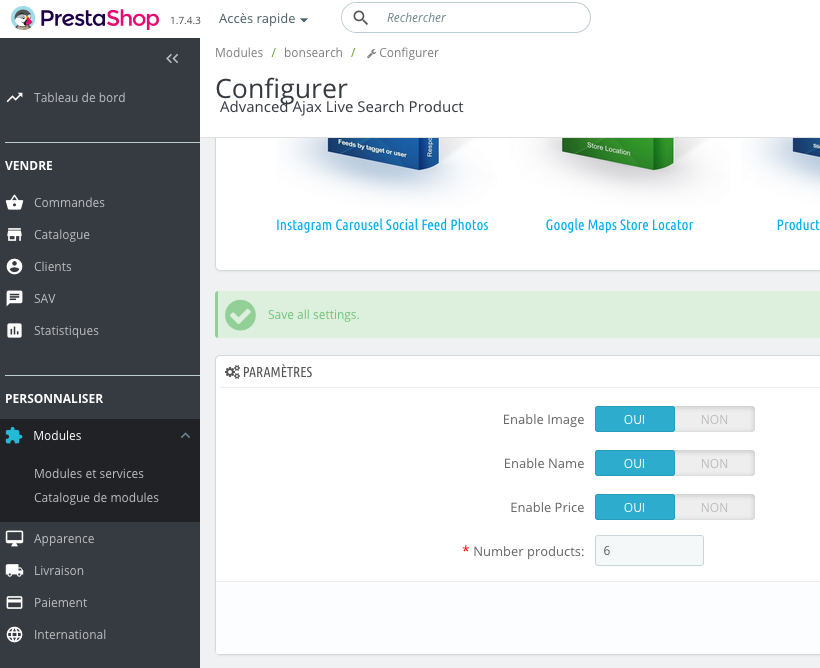Open Modules et services submenu

pyautogui.click(x=89, y=473)
